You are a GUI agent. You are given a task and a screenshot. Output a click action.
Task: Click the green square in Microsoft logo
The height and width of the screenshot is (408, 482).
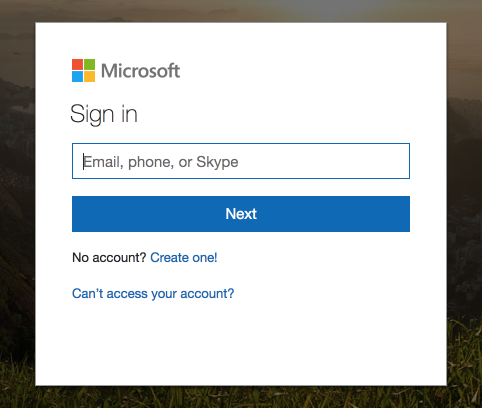89,64
